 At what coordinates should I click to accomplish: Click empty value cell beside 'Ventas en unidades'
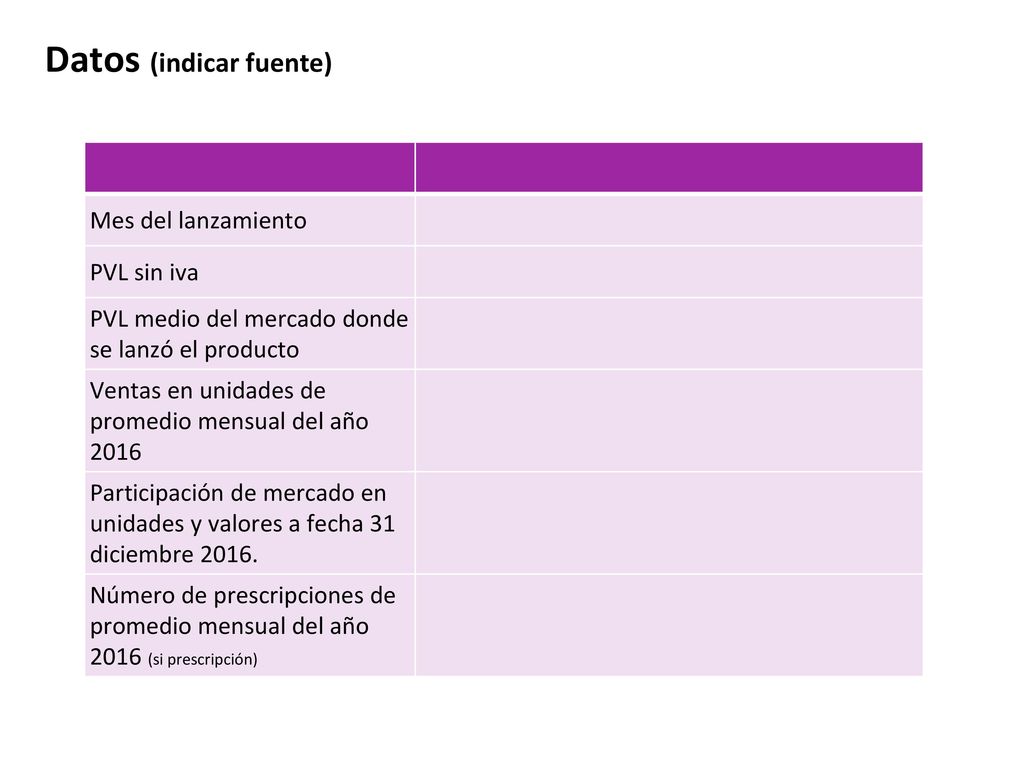(x=669, y=421)
